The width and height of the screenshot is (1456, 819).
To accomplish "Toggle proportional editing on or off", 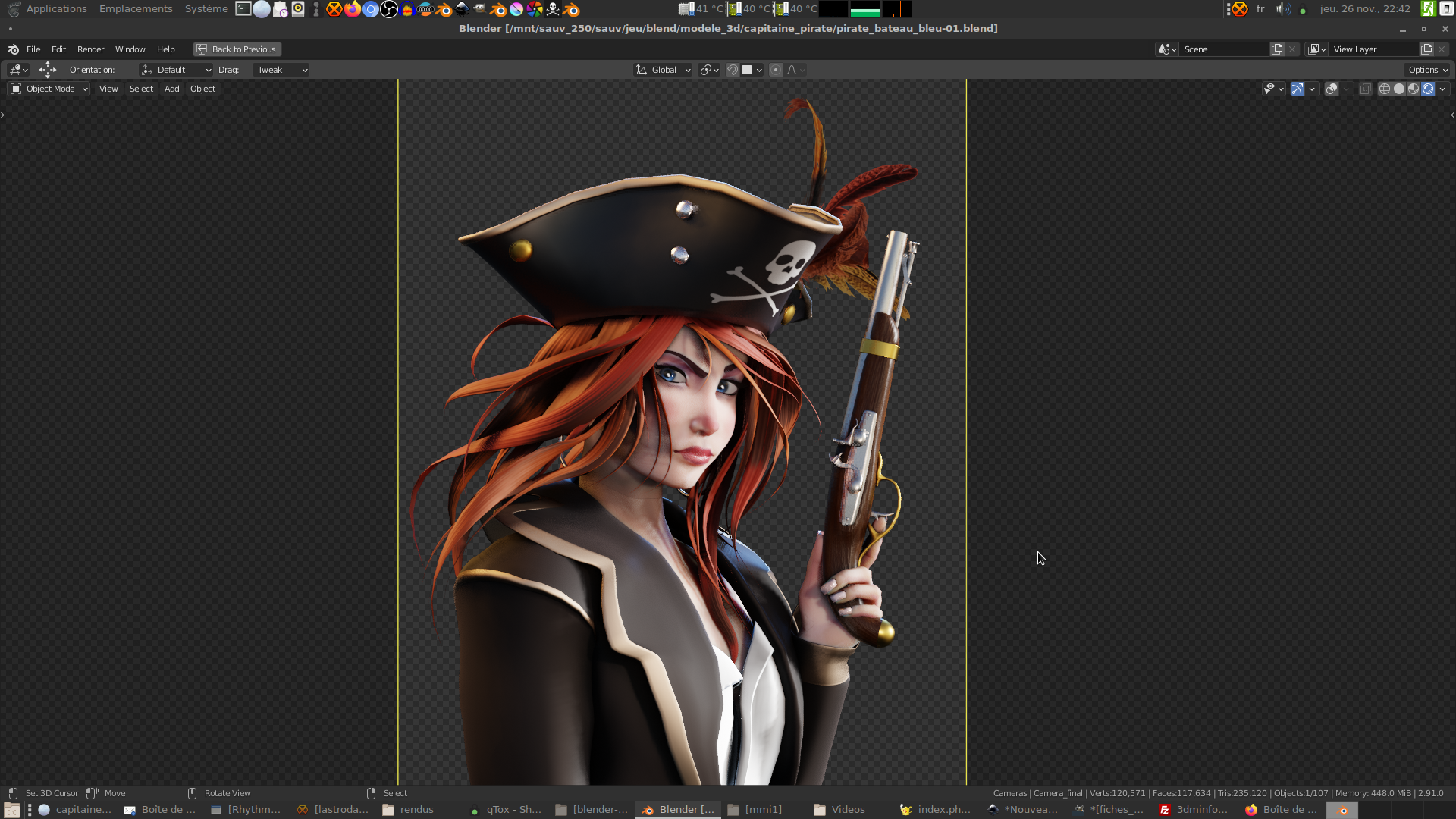I will [x=776, y=70].
